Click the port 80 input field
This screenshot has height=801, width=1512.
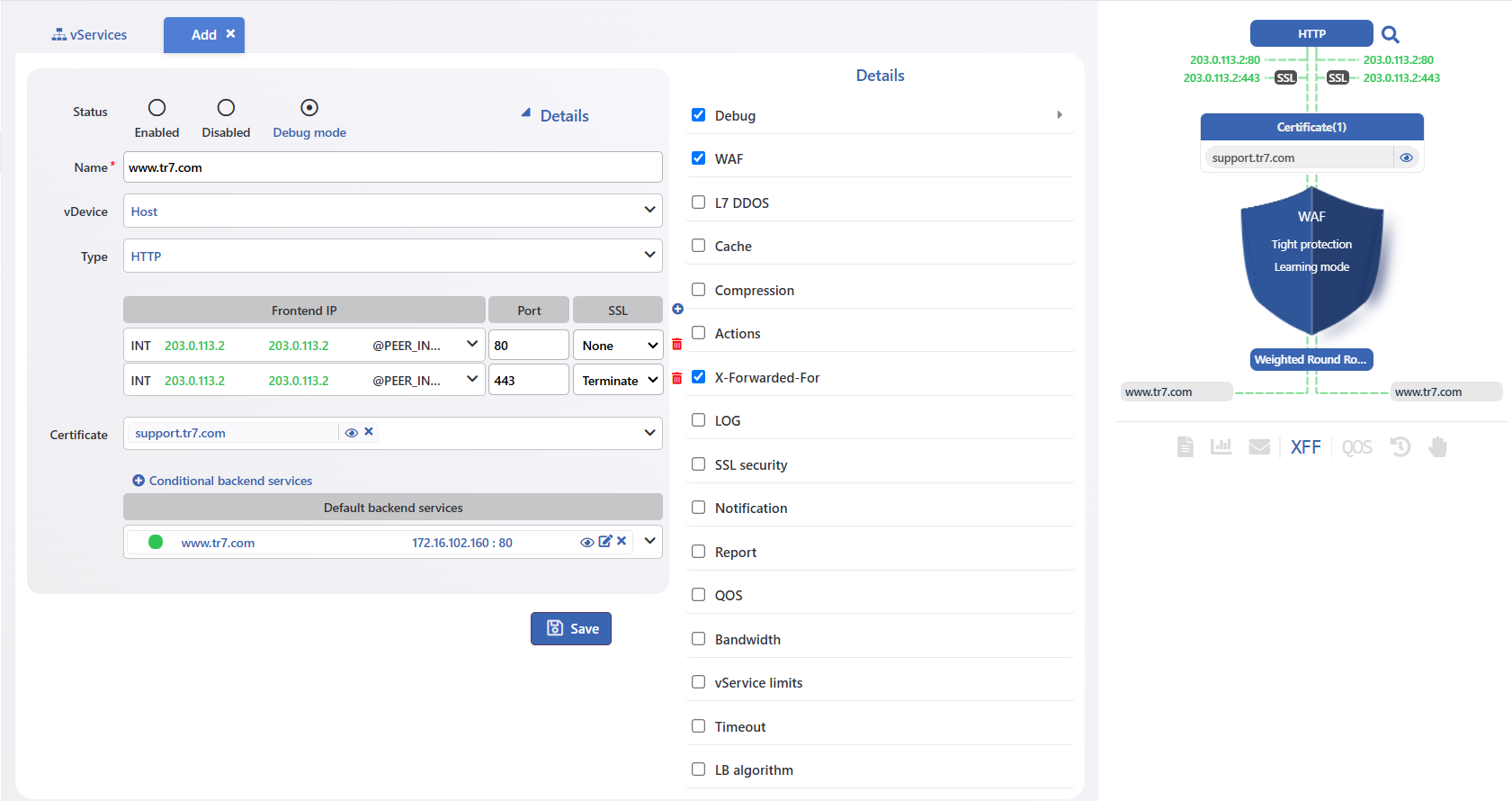coord(529,345)
